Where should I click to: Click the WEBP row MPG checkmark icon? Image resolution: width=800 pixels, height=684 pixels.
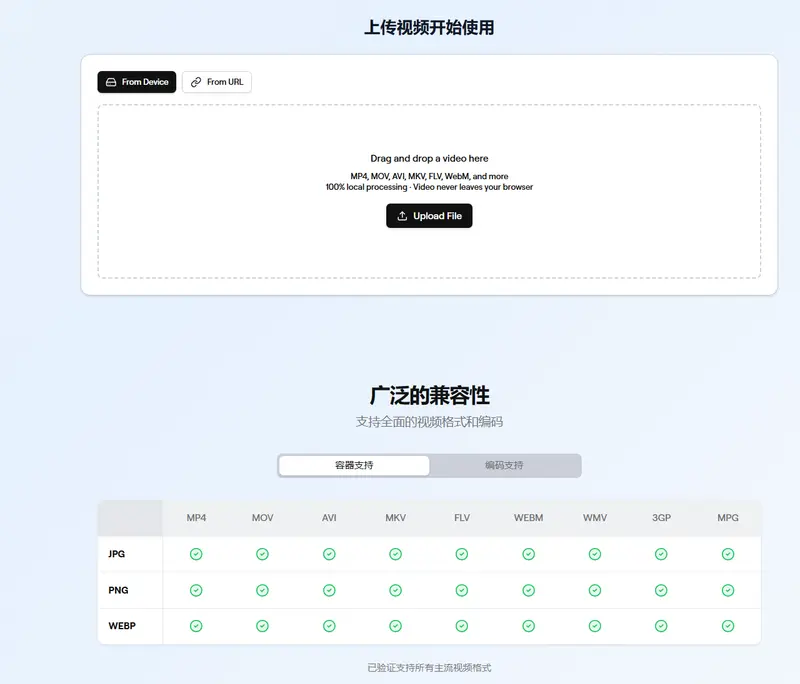(x=728, y=626)
